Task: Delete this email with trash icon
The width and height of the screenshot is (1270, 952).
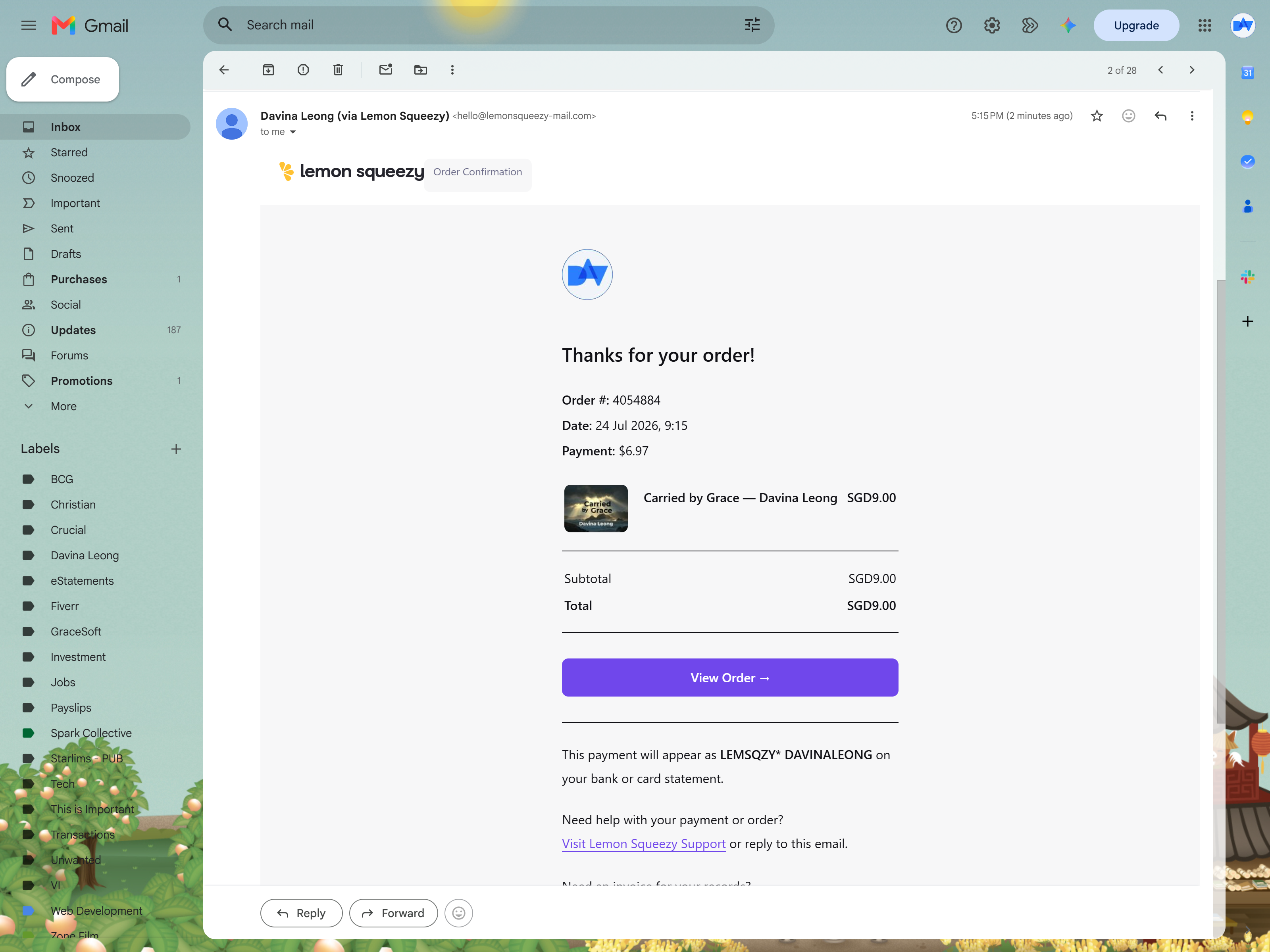Action: [338, 70]
